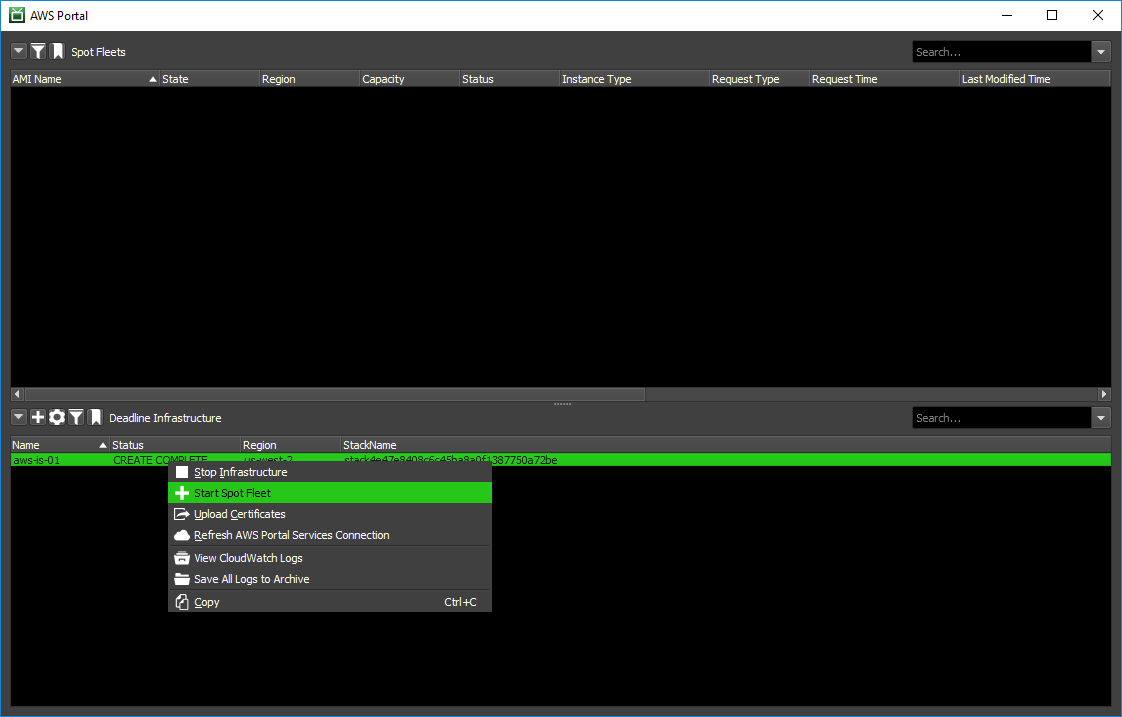
Task: Click the Spot Fleets scrollbar left arrow
Action: pos(17,394)
